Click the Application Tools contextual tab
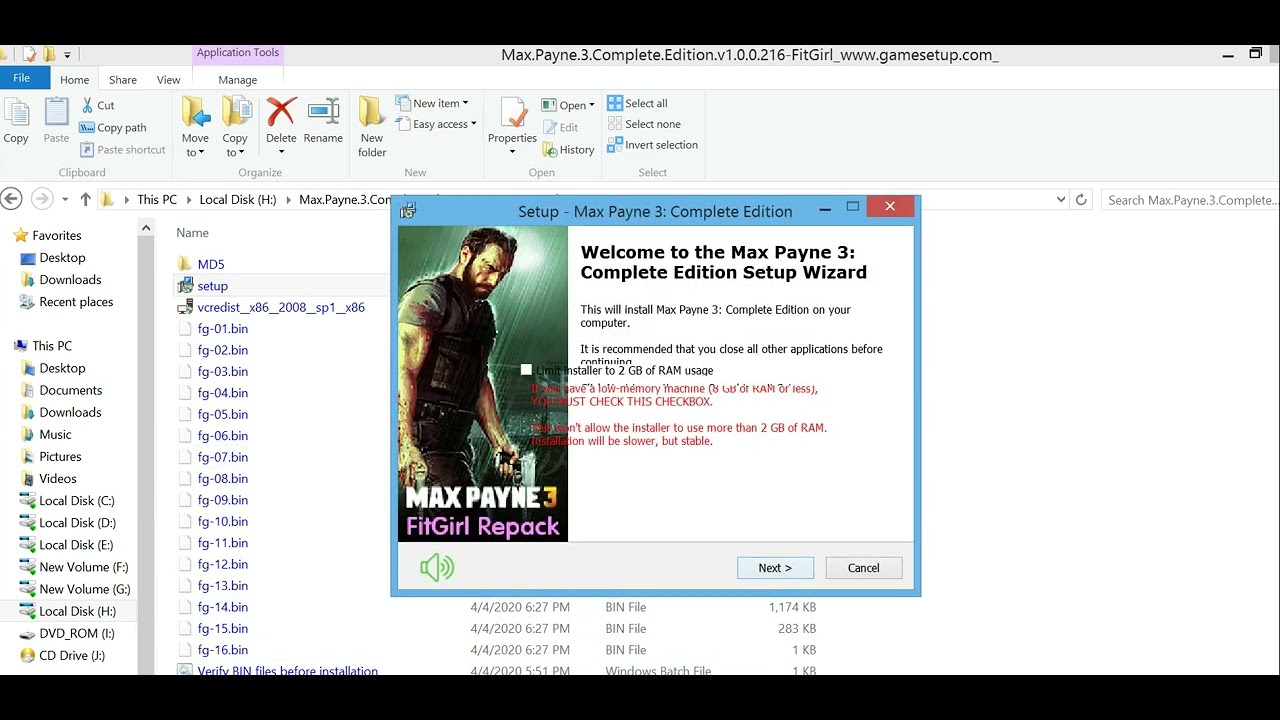The width and height of the screenshot is (1280, 720). click(x=238, y=53)
